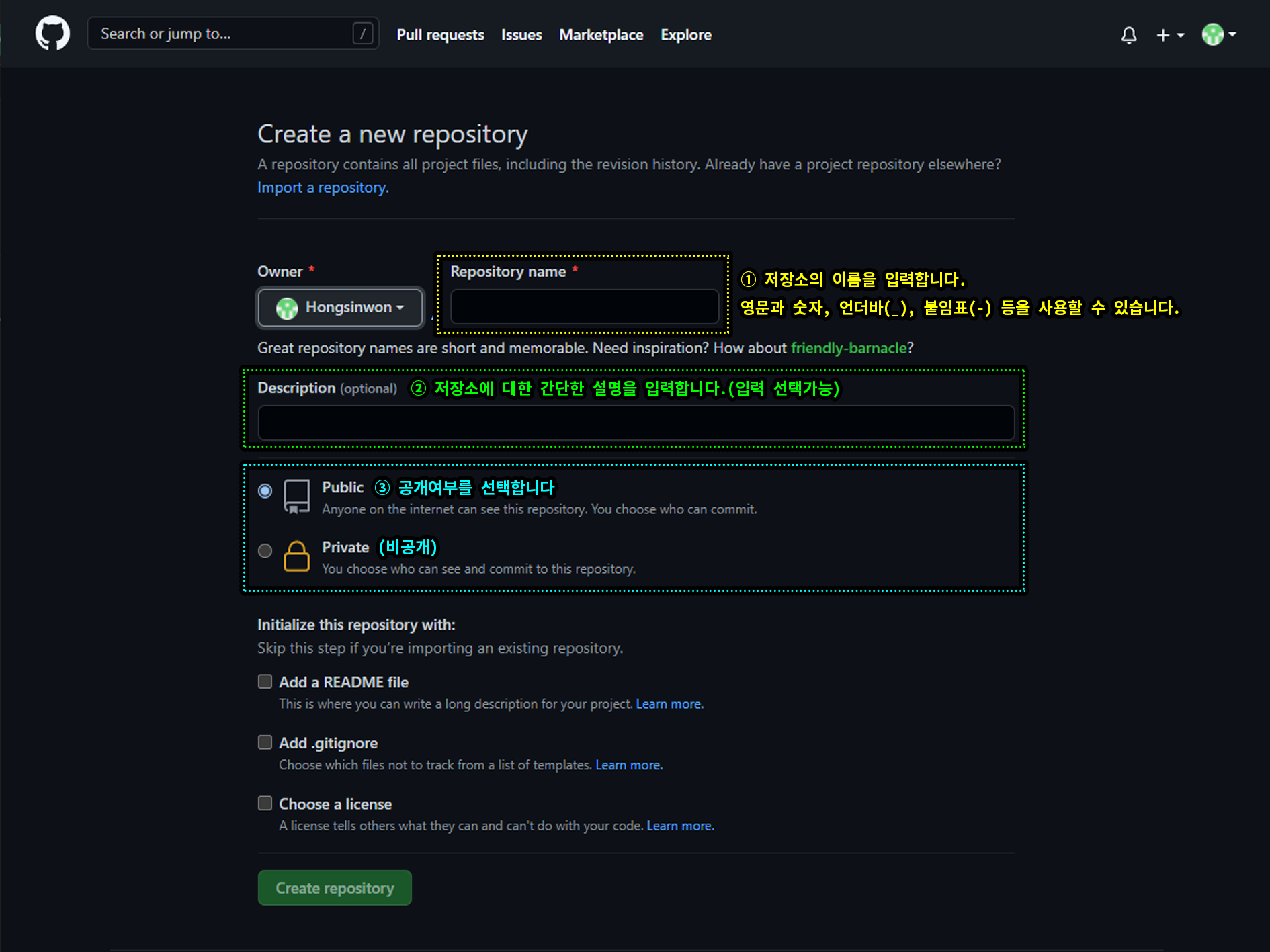
Task: Expand the Hongsinwon owner dropdown
Action: pyautogui.click(x=341, y=308)
